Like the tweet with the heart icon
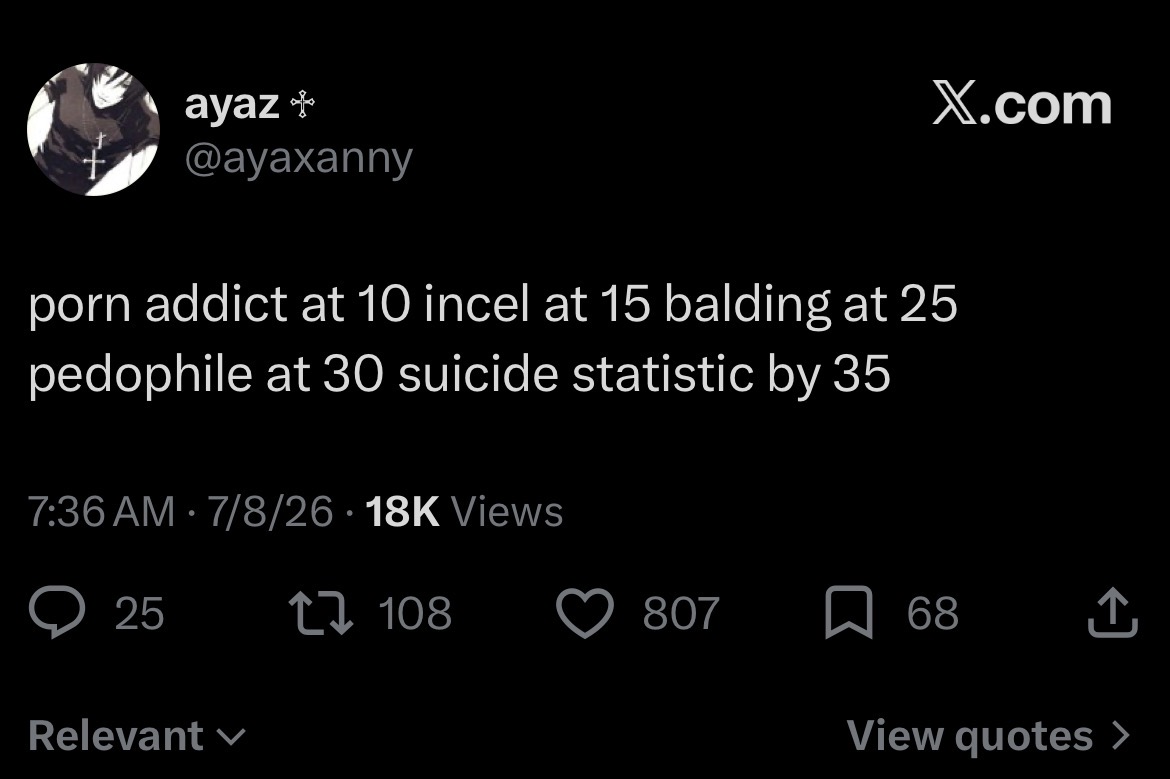 point(585,613)
